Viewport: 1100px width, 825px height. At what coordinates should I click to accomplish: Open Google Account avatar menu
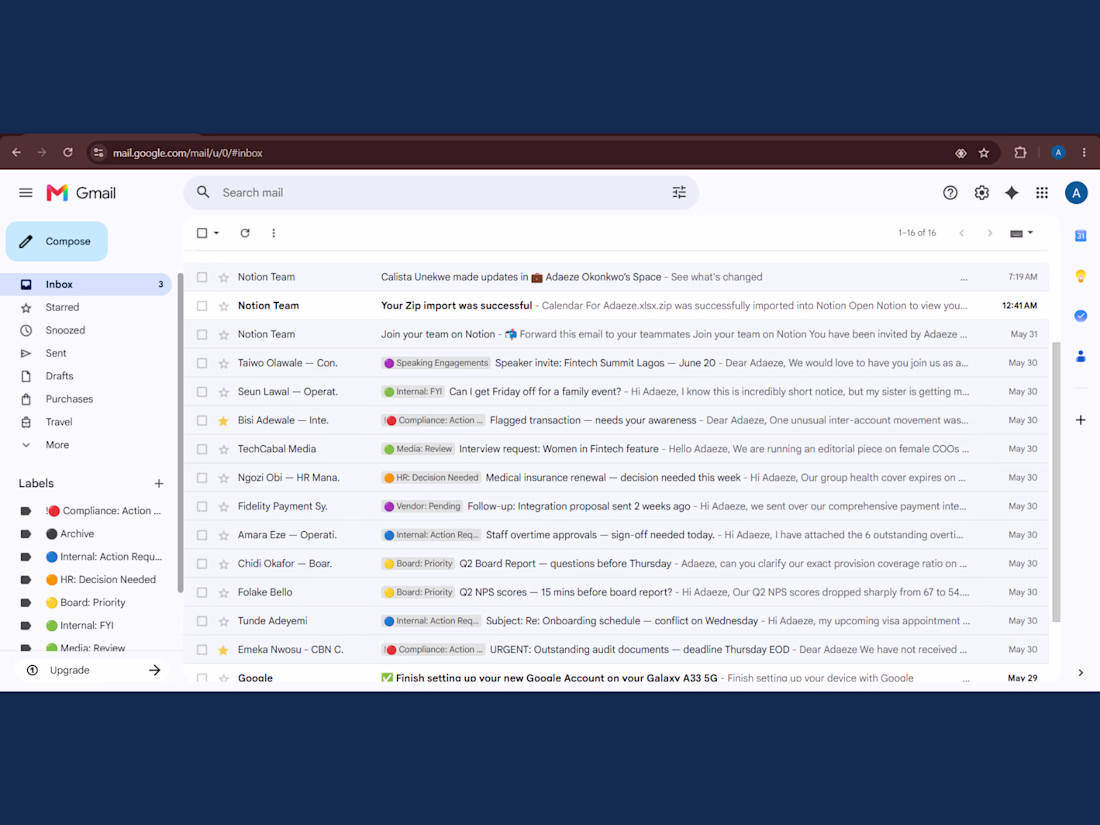click(x=1076, y=193)
